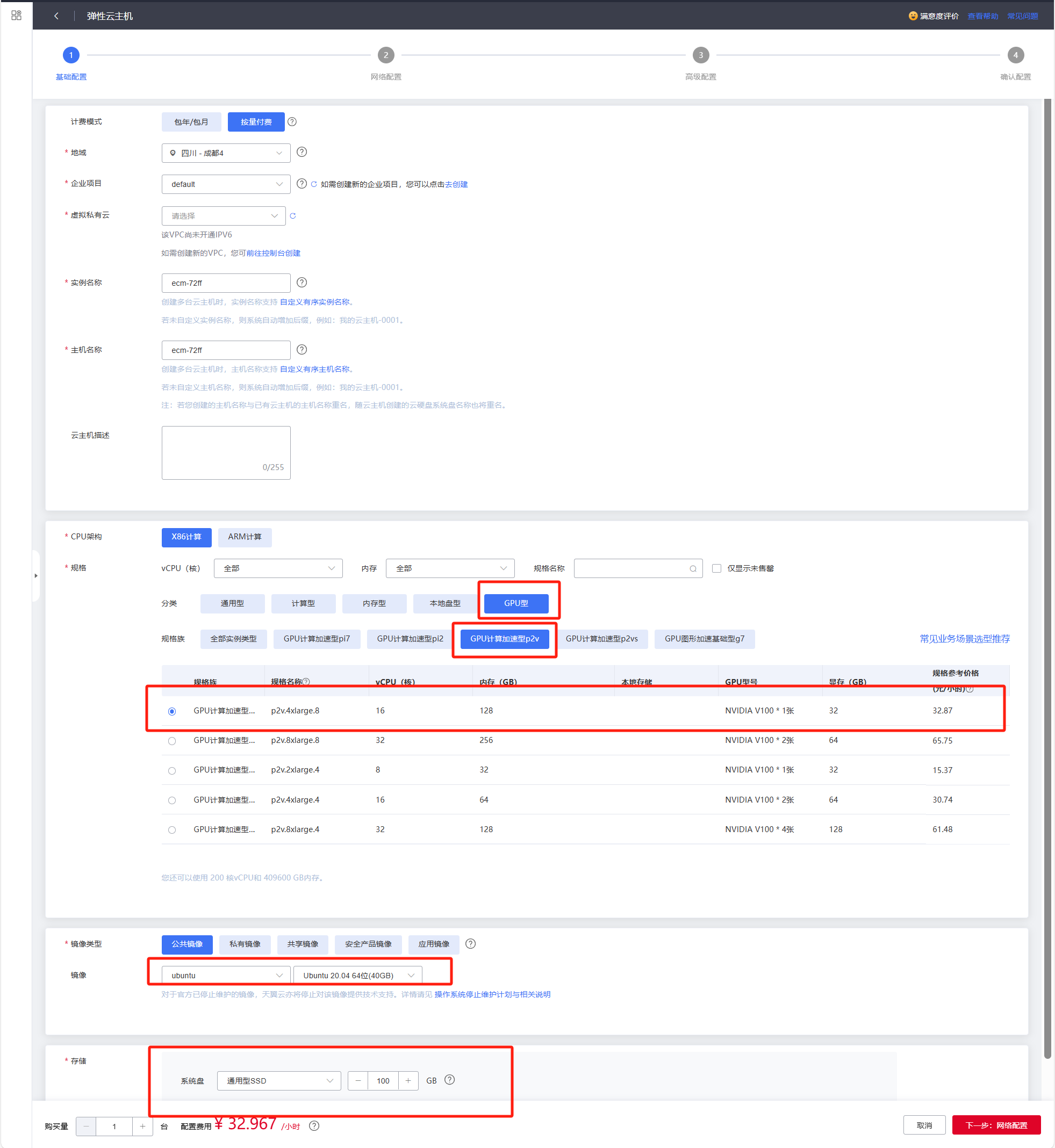Increase purchase quantity with plus
Screen dimensions: 1055x1148
143,1127
